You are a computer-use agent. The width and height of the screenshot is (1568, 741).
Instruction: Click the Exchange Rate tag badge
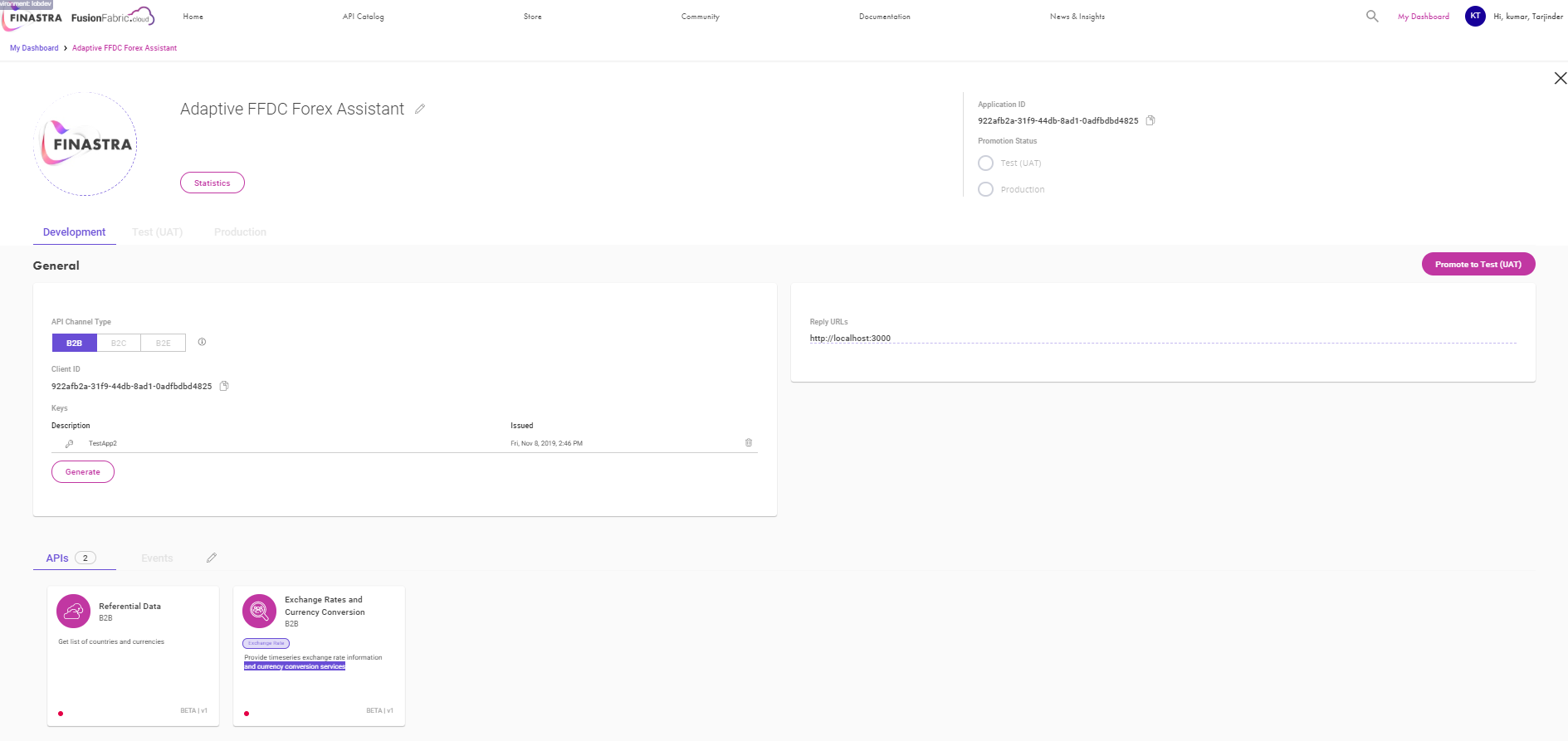coord(266,643)
